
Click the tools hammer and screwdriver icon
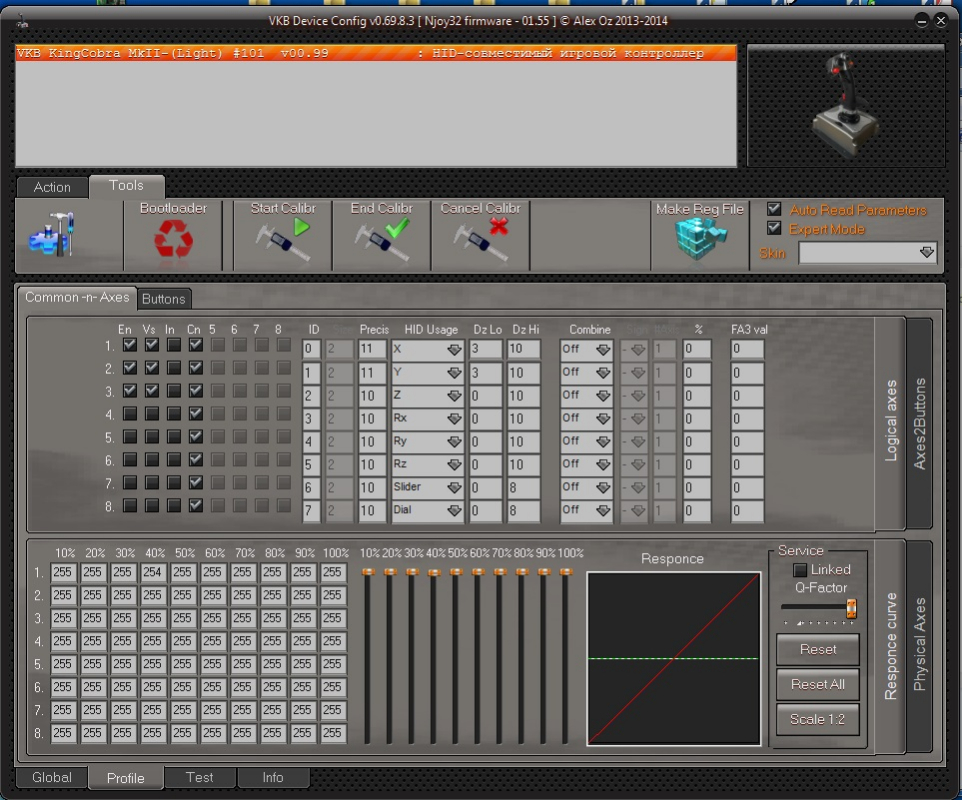coord(52,234)
